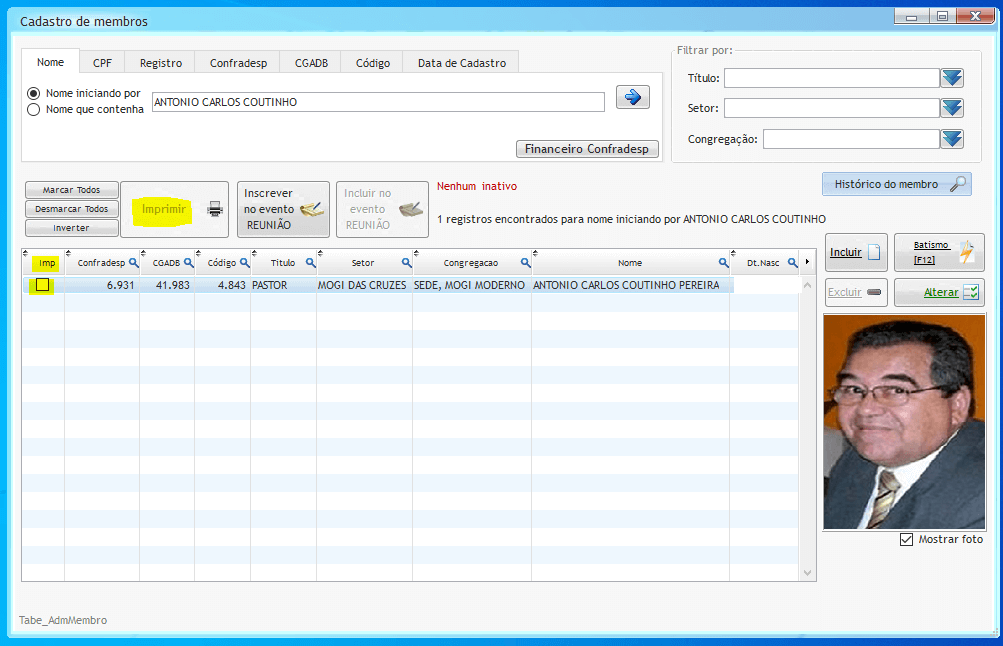
Task: Expand the Setor filter dropdown
Action: [x=951, y=108]
